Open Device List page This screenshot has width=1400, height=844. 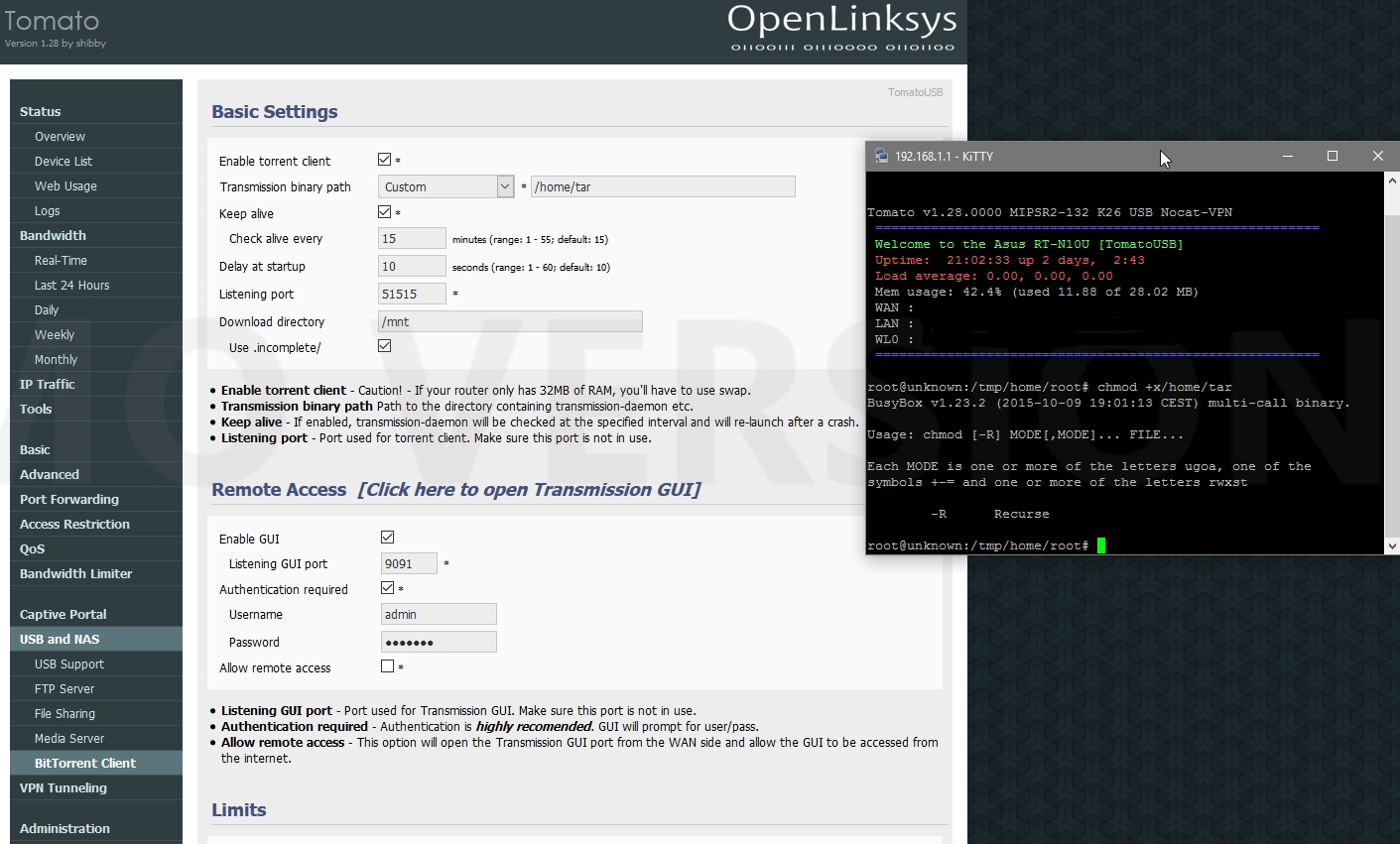pos(96,161)
